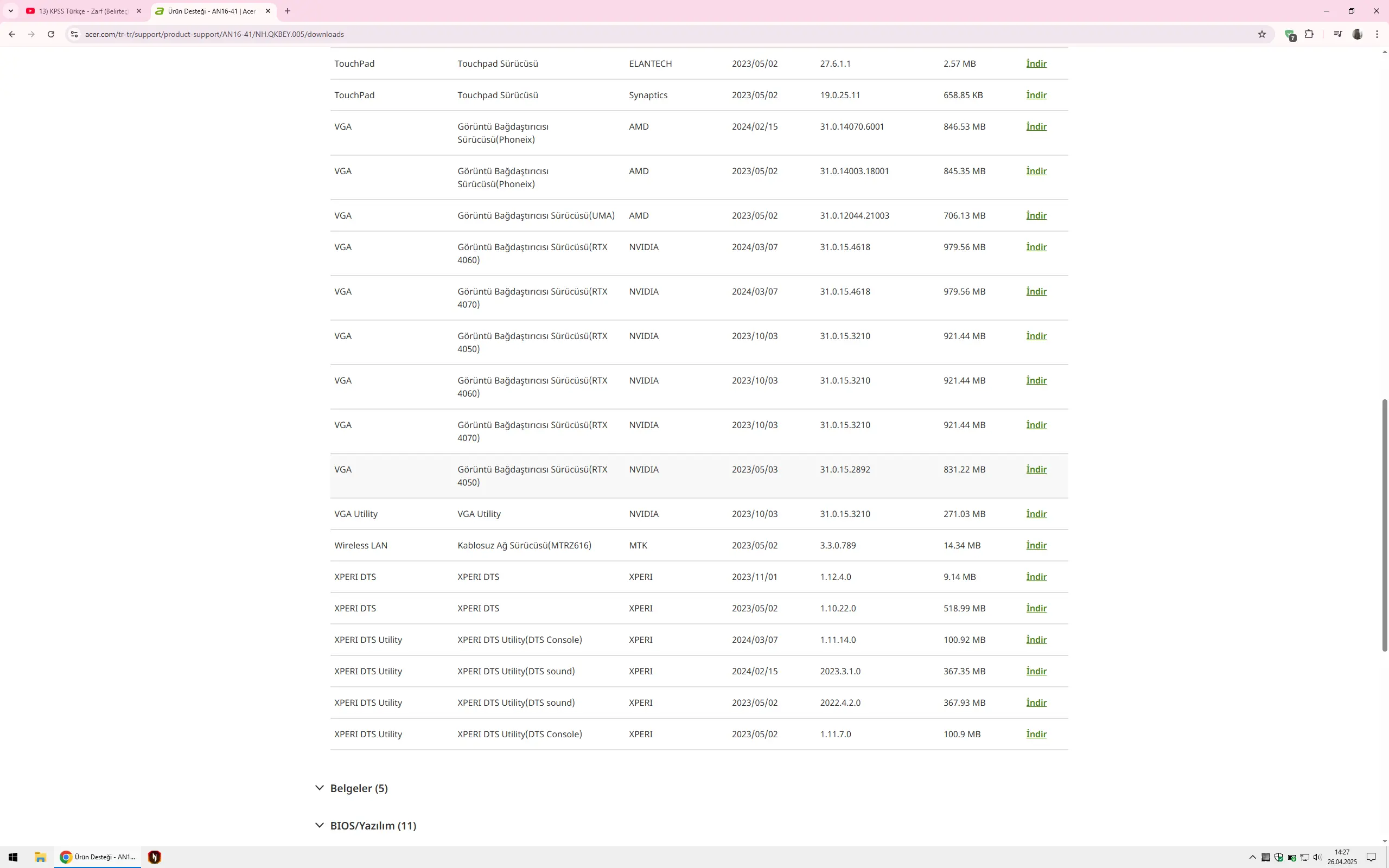Open Windows Start menu

(x=12, y=857)
